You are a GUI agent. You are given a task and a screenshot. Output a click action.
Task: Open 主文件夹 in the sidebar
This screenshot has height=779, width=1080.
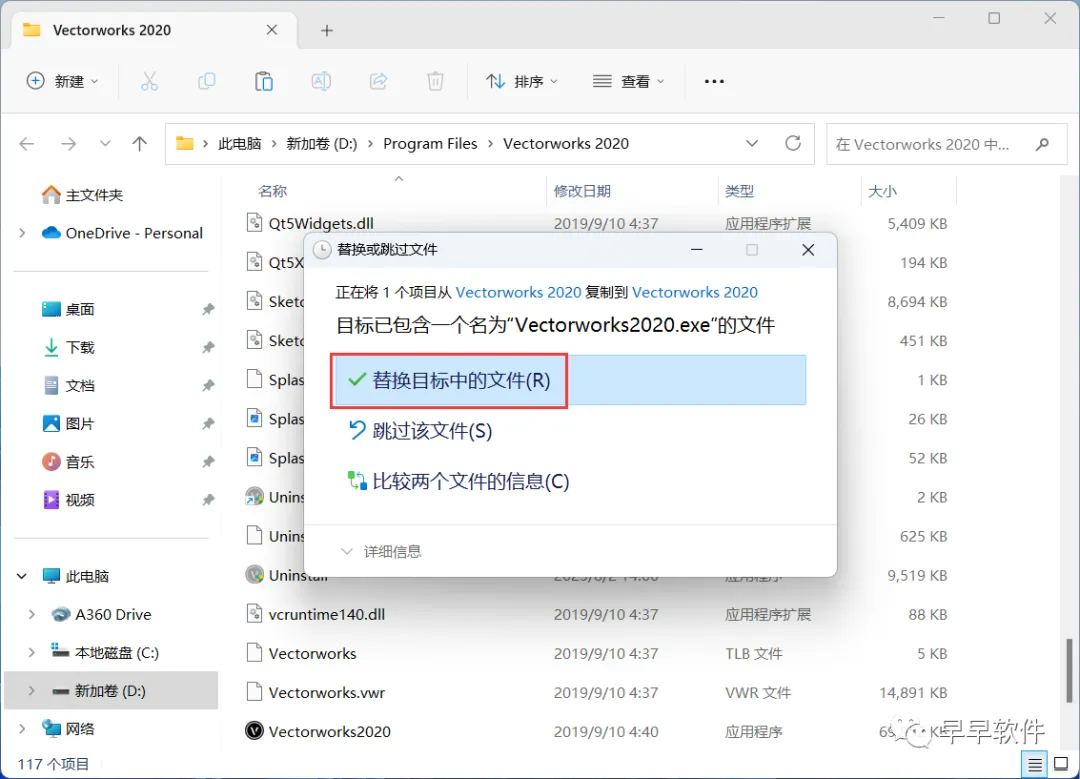click(x=83, y=195)
